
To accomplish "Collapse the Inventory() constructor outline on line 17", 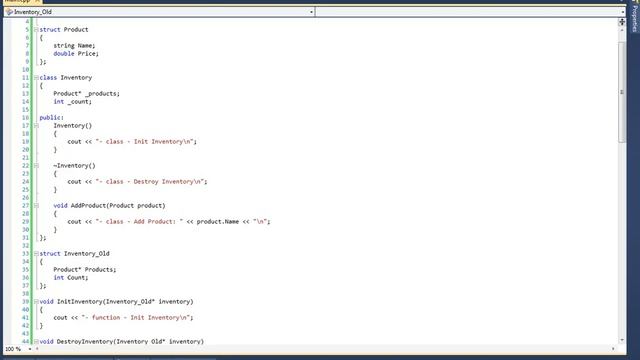I will (x=36, y=126).
